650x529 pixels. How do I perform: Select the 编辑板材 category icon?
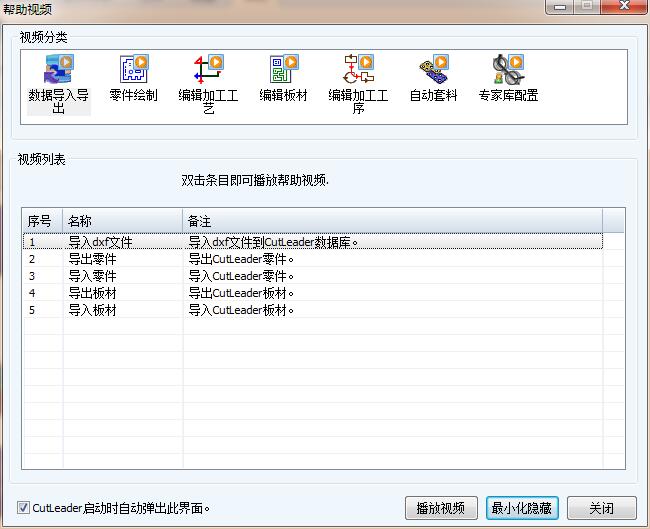click(x=284, y=69)
